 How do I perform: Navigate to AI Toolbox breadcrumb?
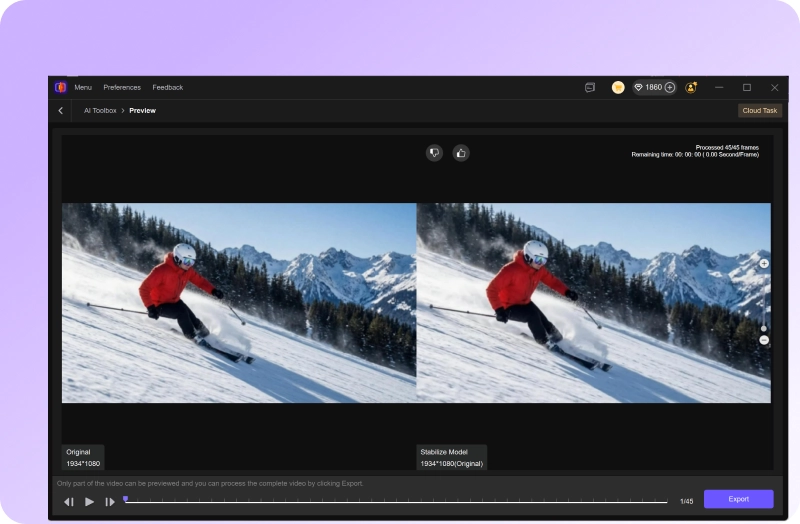(x=100, y=111)
